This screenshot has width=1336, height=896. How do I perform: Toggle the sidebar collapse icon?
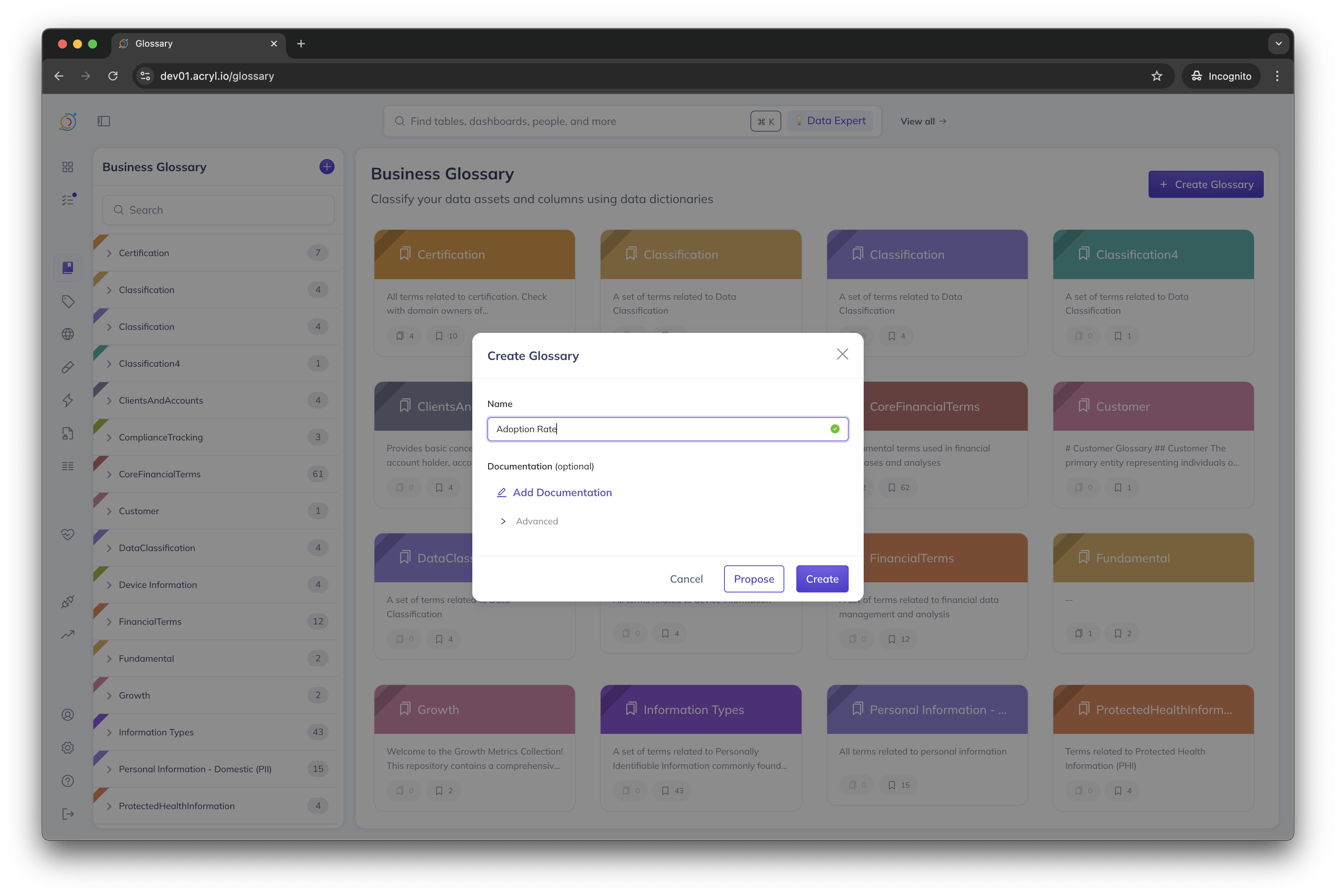click(103, 121)
